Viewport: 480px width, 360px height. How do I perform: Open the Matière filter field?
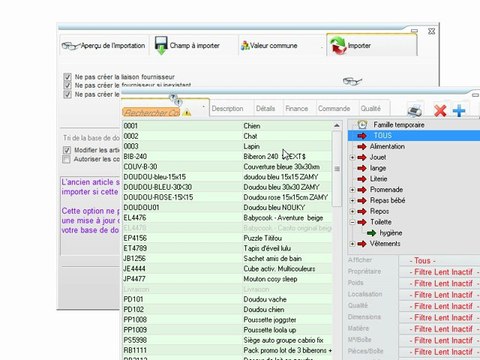(439, 329)
